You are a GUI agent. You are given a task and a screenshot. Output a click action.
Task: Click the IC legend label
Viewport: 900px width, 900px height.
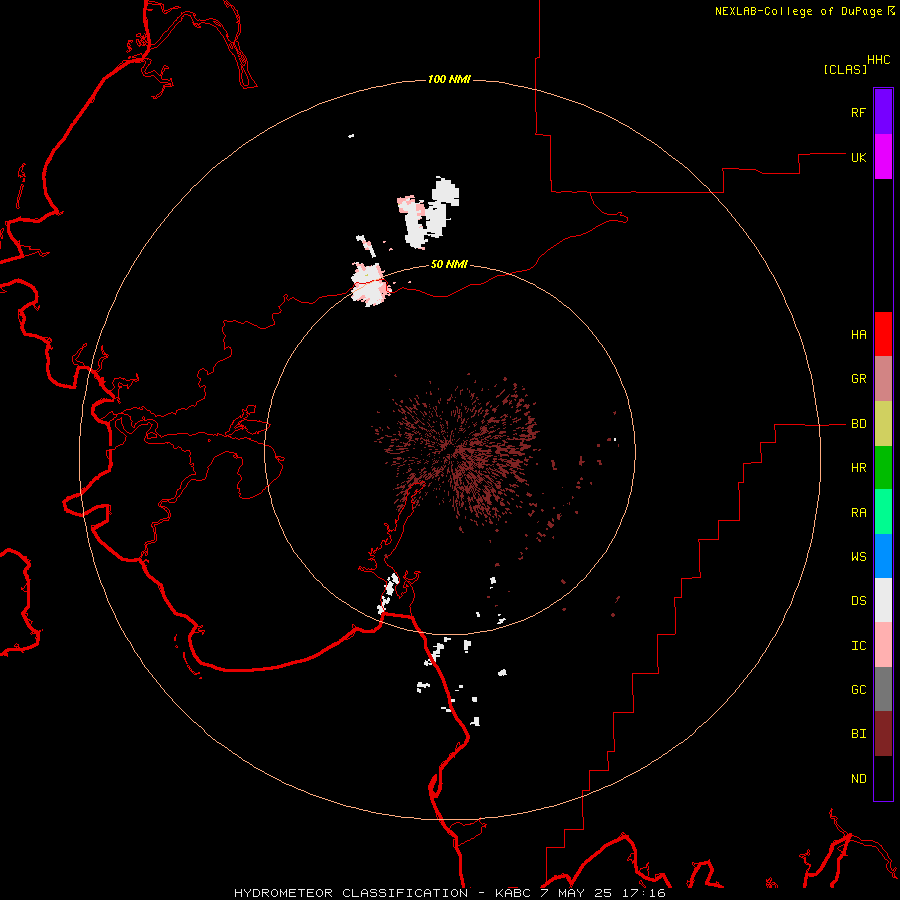858,646
